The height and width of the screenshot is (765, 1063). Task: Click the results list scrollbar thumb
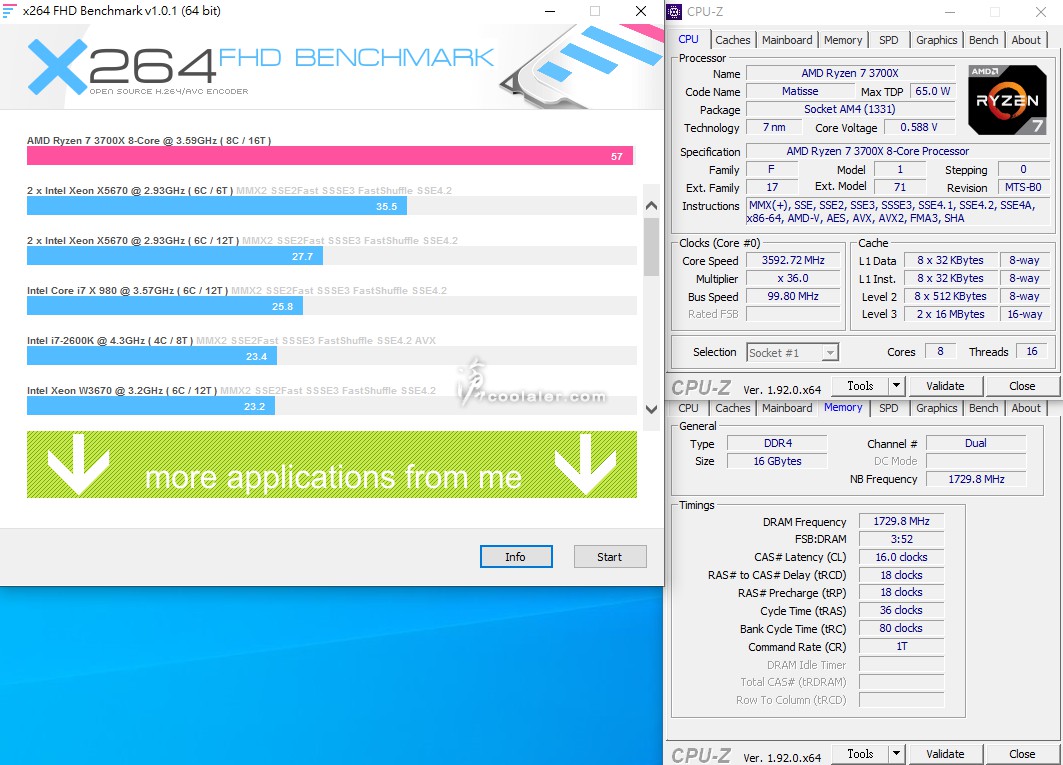point(651,248)
